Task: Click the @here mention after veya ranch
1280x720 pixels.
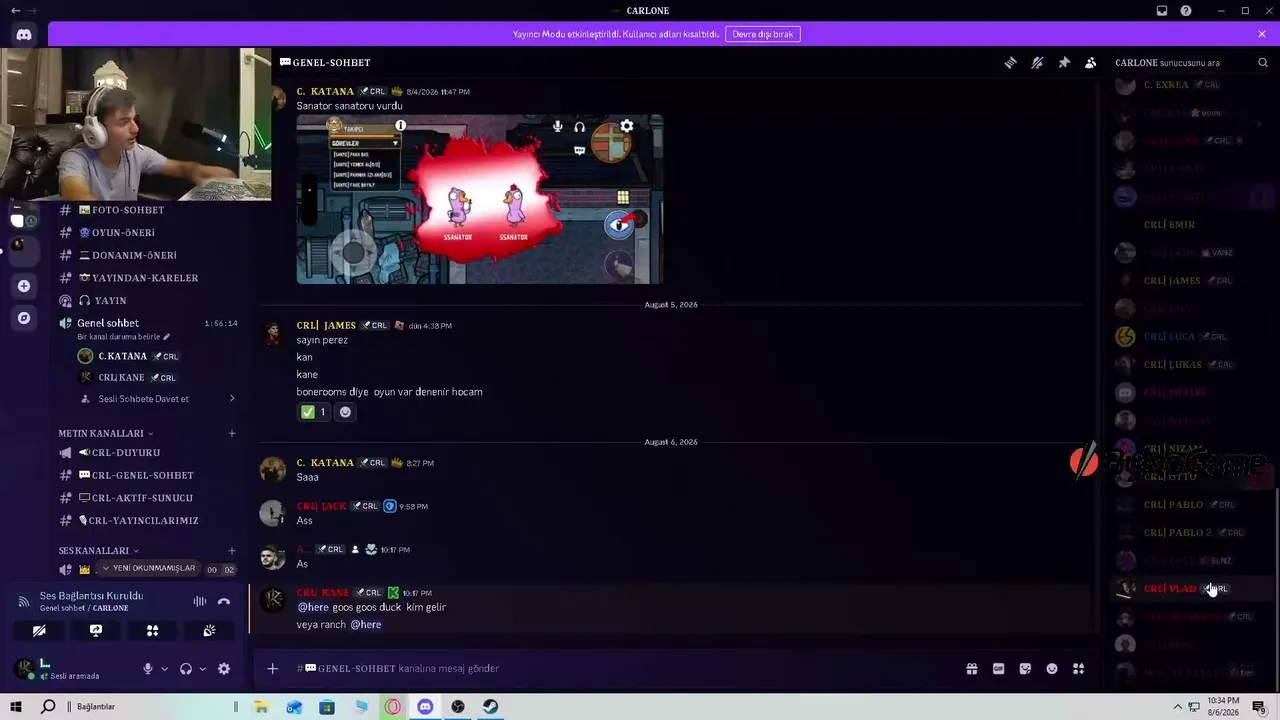Action: pyautogui.click(x=365, y=625)
